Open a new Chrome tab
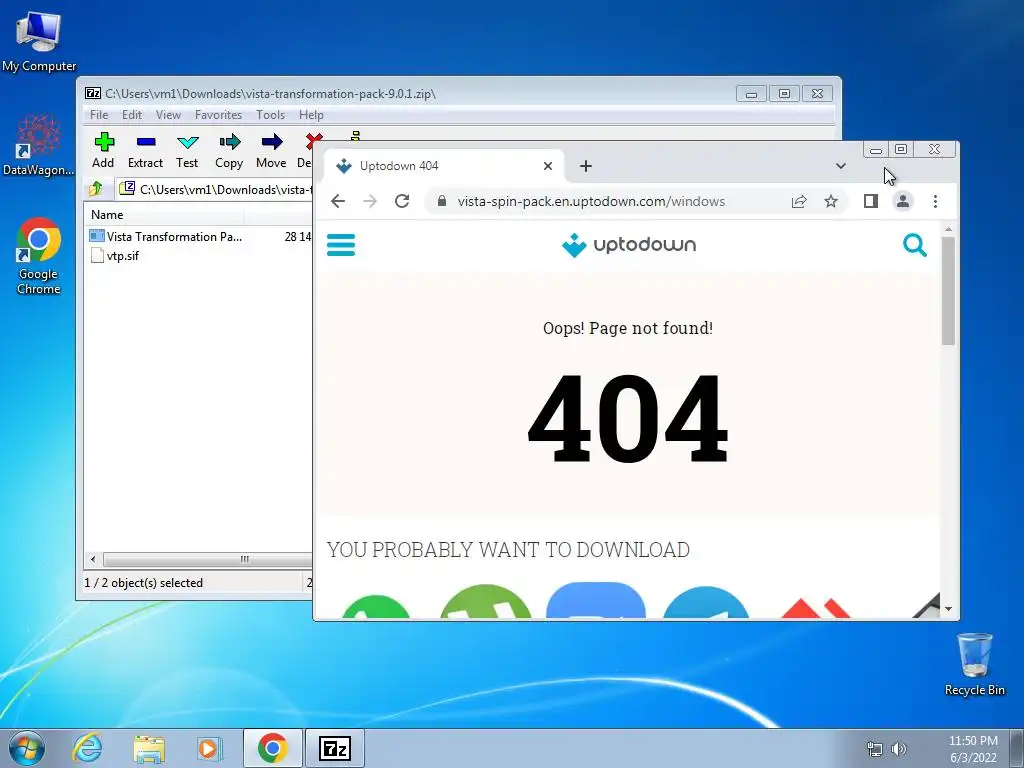 tap(586, 166)
